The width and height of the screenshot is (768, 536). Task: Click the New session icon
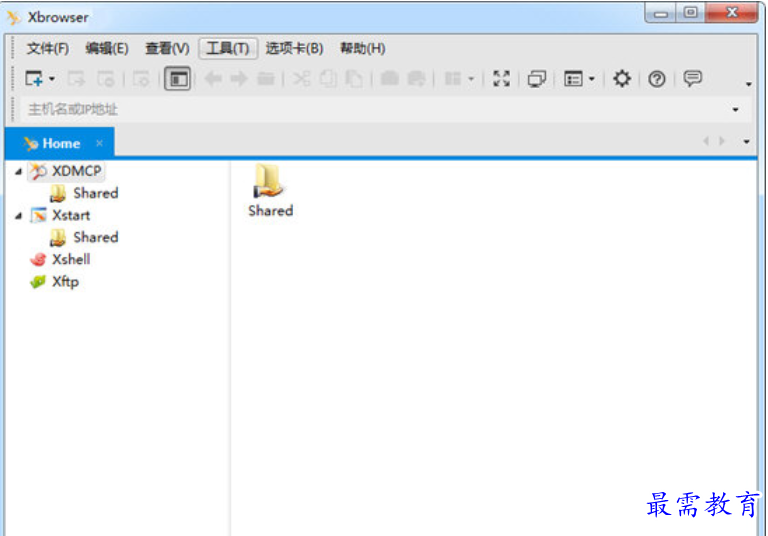click(34, 78)
